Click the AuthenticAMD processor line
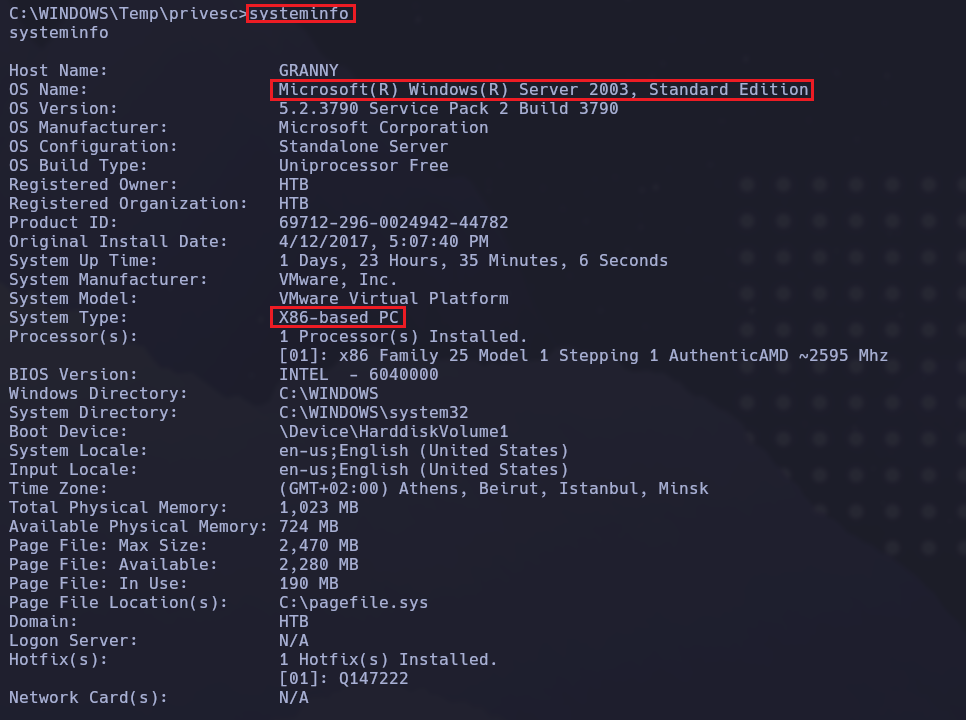Image resolution: width=966 pixels, height=720 pixels. point(583,356)
